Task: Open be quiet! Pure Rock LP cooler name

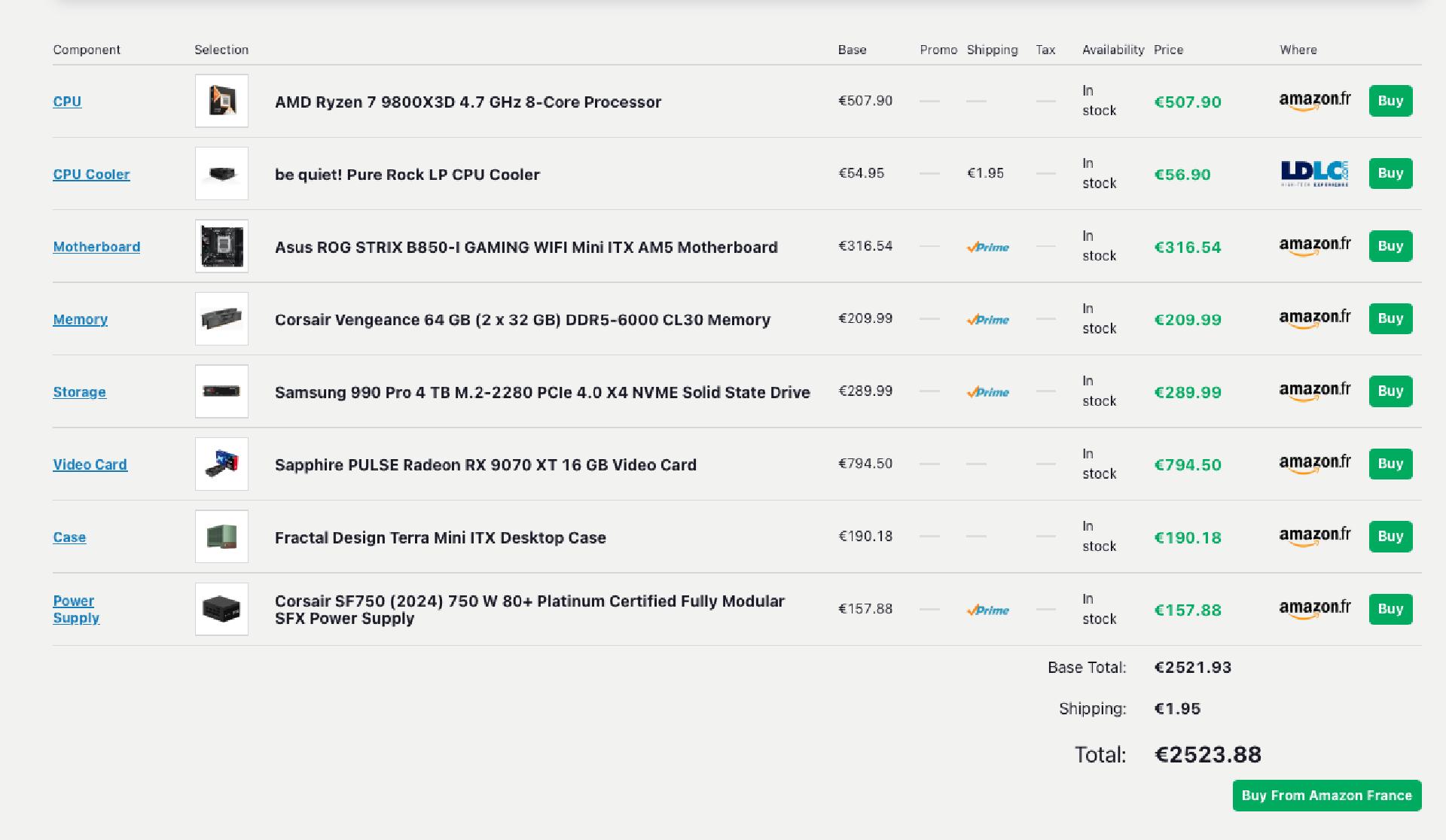Action: (407, 175)
